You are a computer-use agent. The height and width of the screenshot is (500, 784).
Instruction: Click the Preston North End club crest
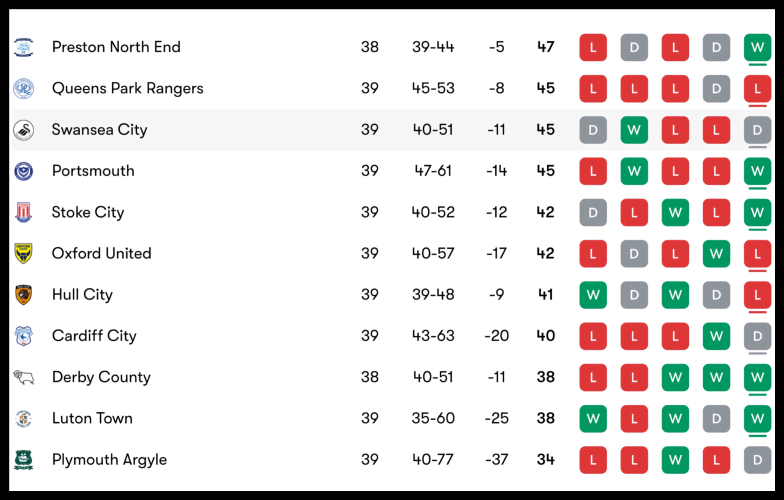pos(23,47)
